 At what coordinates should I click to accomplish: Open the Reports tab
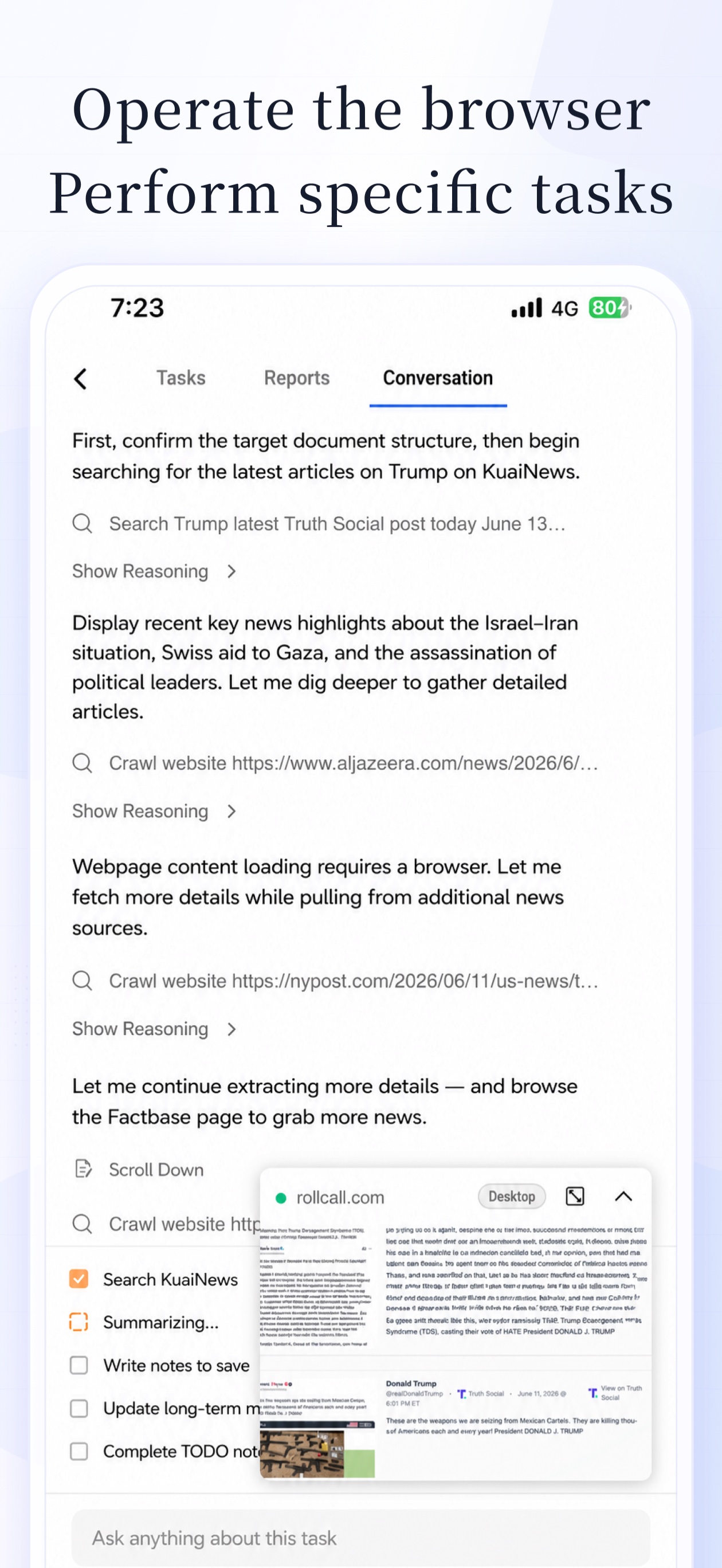[x=296, y=378]
